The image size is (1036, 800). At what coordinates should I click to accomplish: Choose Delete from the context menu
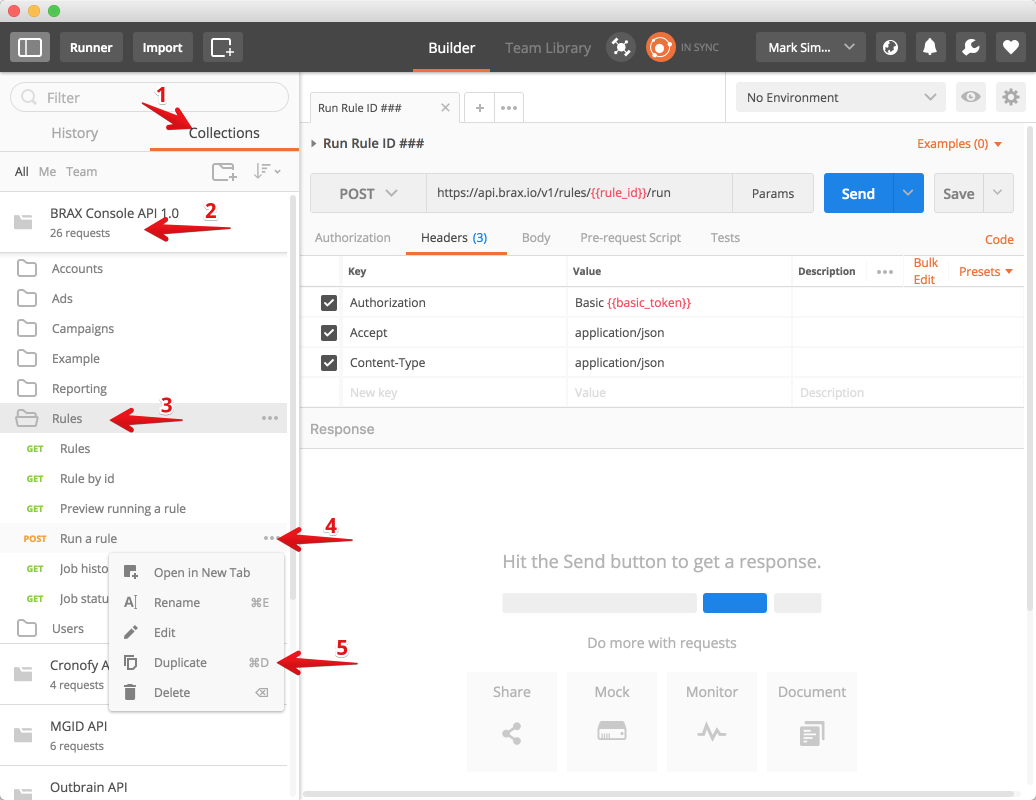(196, 692)
